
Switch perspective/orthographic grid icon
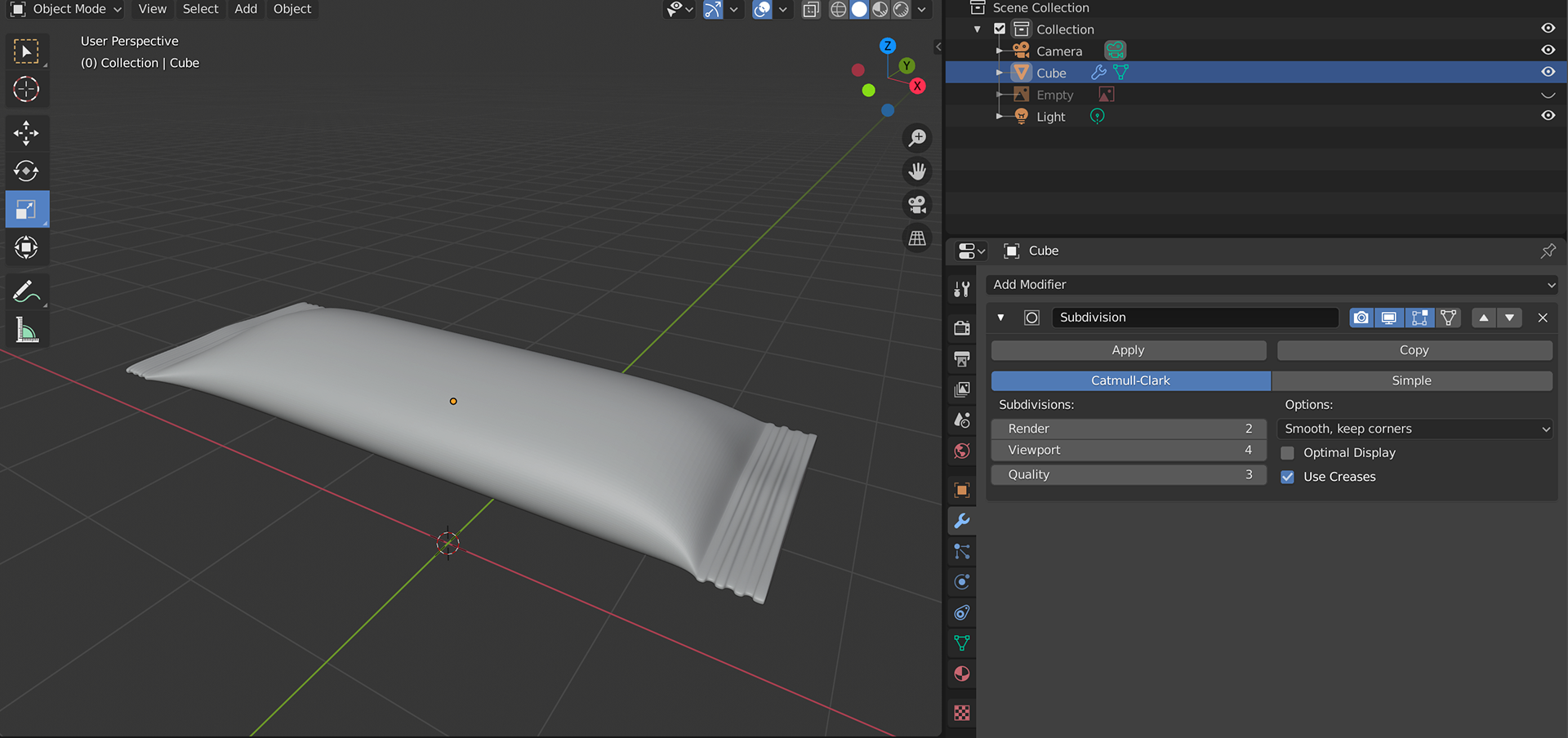[x=918, y=238]
